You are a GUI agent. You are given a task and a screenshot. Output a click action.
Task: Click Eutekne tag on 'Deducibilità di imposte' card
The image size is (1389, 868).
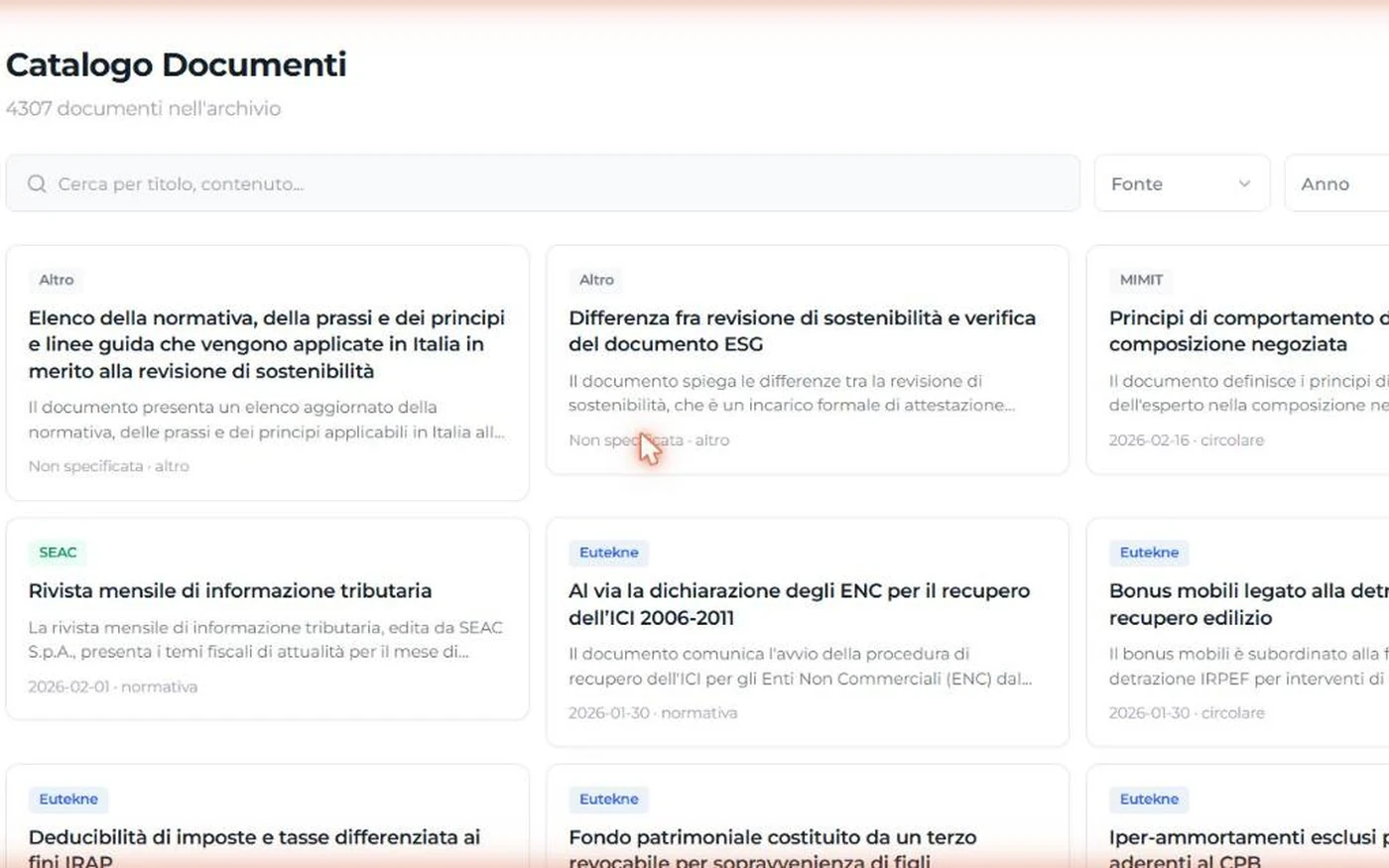pos(68,799)
